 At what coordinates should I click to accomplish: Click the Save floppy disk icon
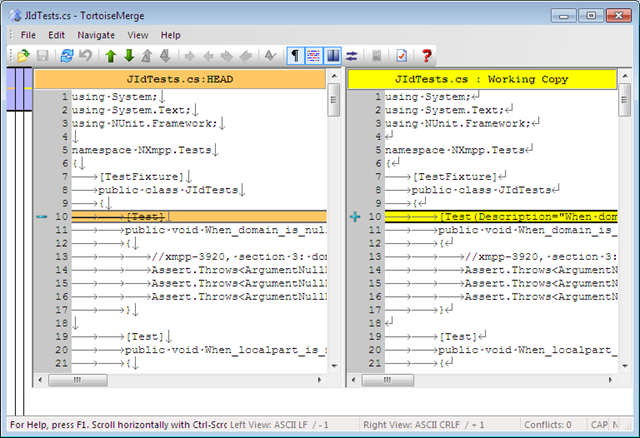[x=42, y=56]
